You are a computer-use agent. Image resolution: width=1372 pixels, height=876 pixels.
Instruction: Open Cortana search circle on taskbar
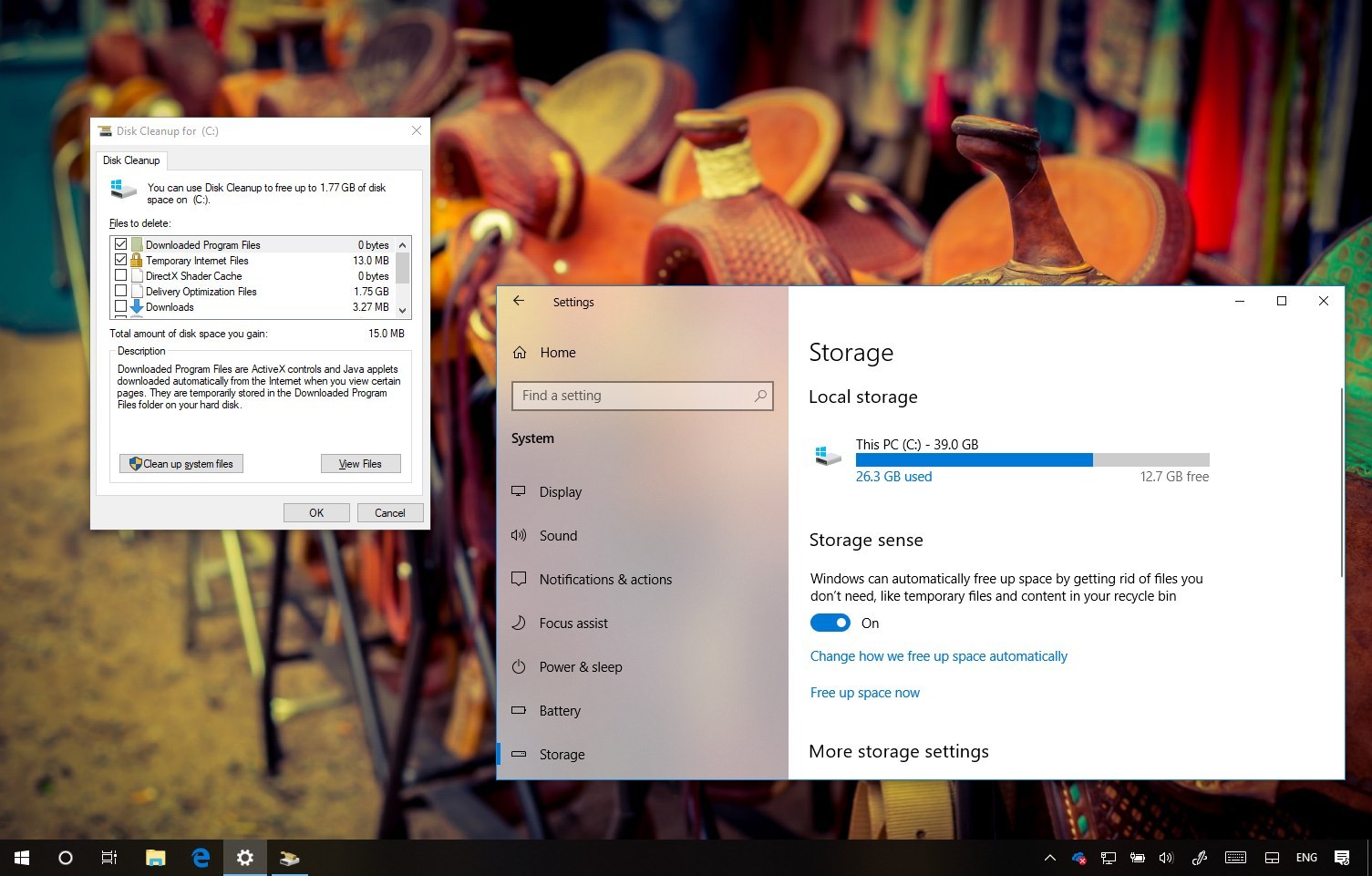pos(66,858)
